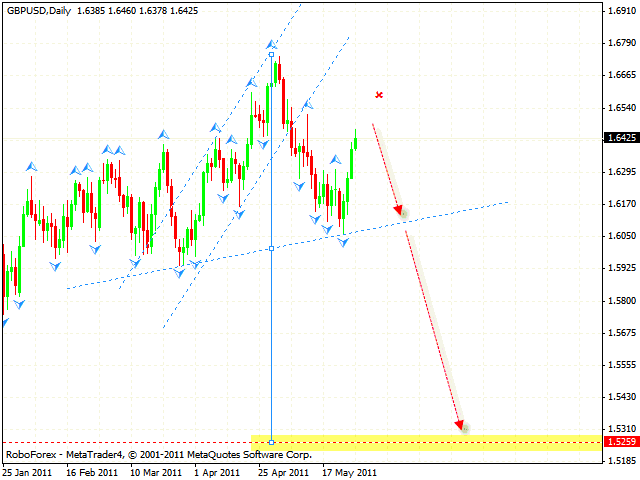Click the 1.5185 price axis label

coord(620,461)
